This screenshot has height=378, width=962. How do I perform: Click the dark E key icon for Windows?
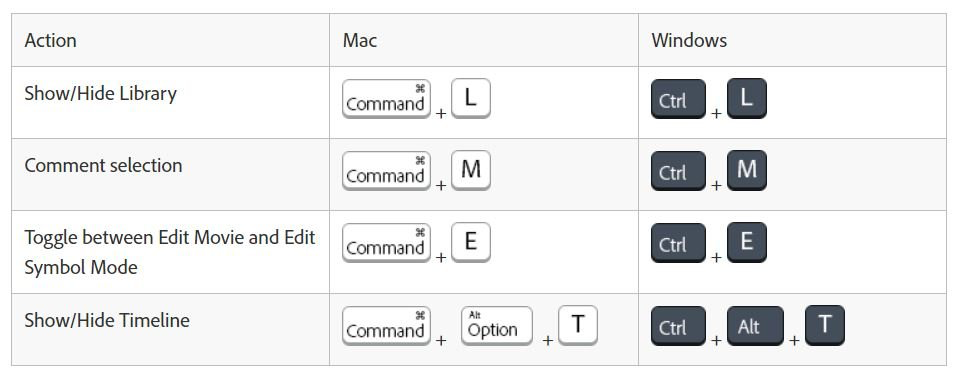747,242
